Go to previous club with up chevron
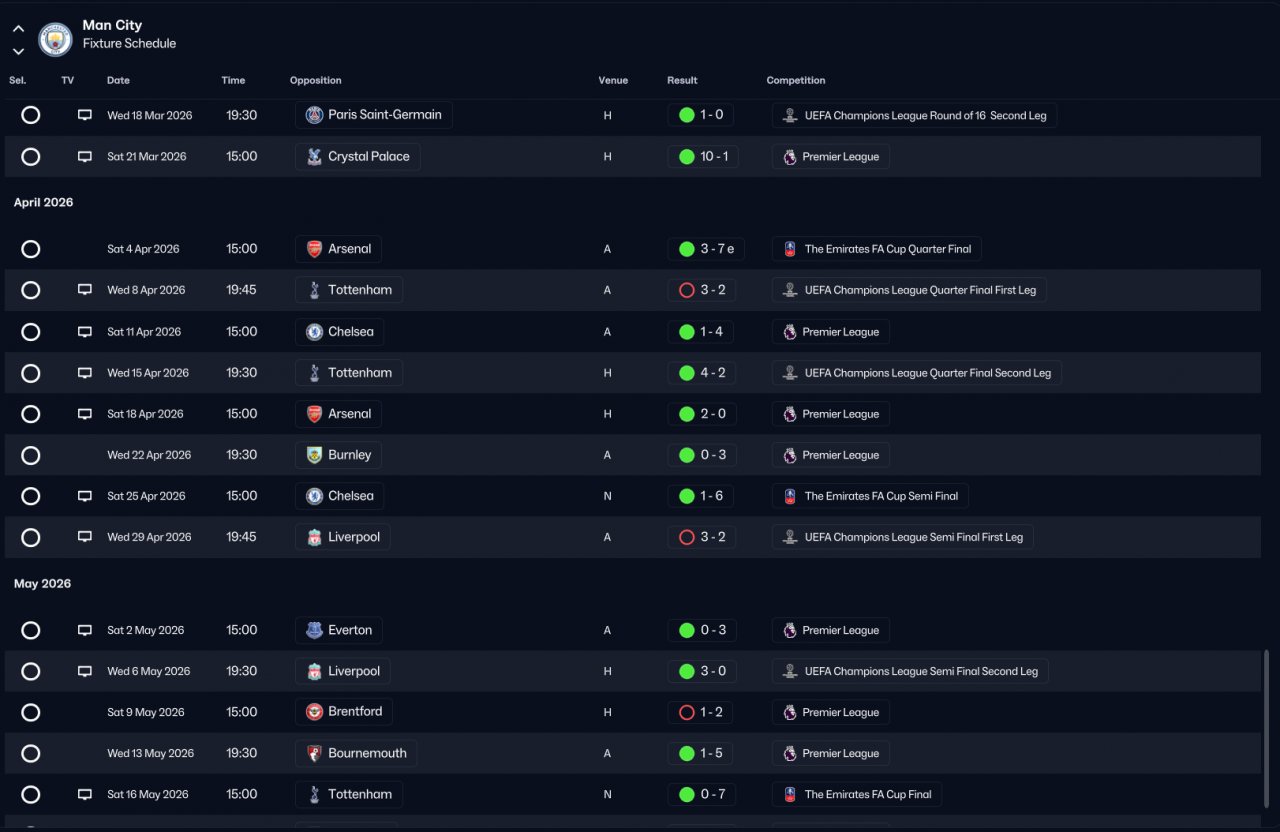The image size is (1280, 832). (x=18, y=29)
